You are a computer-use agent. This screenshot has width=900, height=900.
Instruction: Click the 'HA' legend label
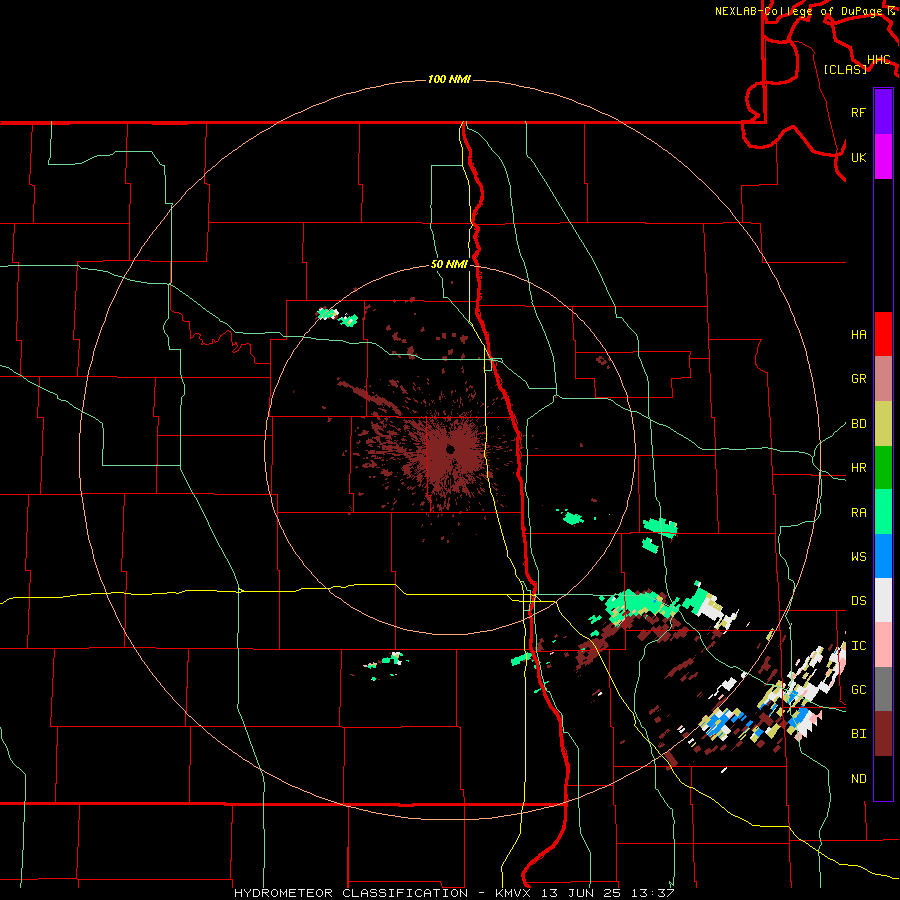pyautogui.click(x=858, y=335)
